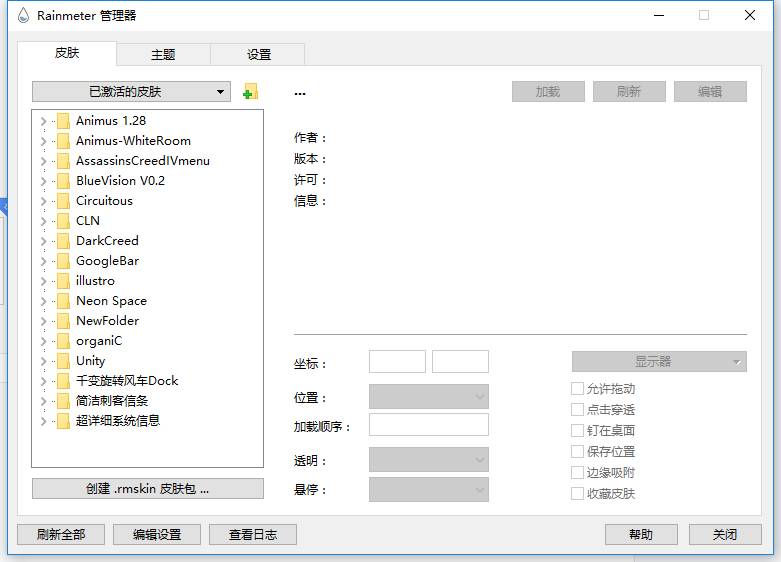This screenshot has height=562, width=781.
Task: Expand the illustro tree node arrow
Action: pyautogui.click(x=43, y=281)
